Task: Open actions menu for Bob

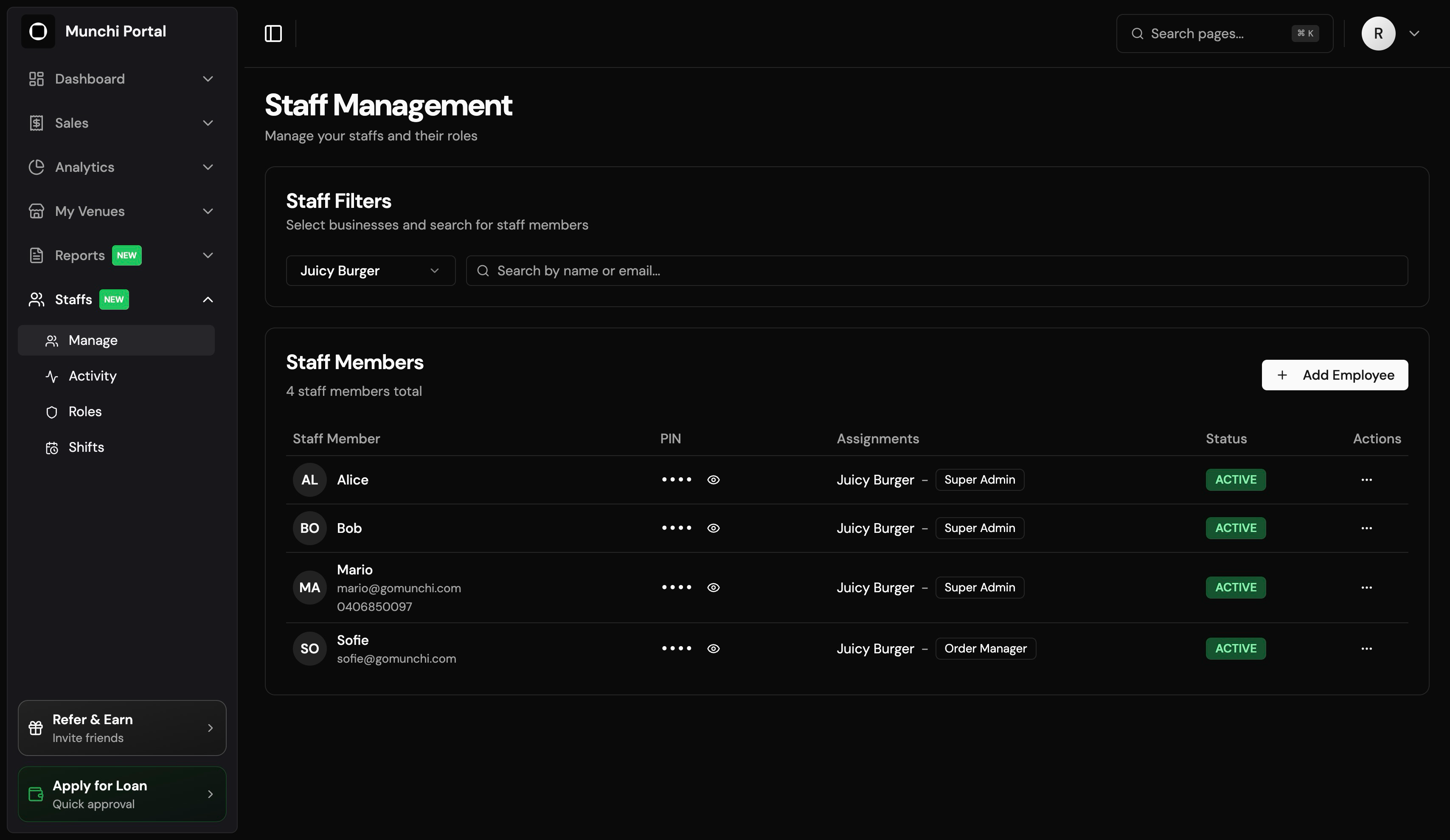Action: click(x=1366, y=528)
